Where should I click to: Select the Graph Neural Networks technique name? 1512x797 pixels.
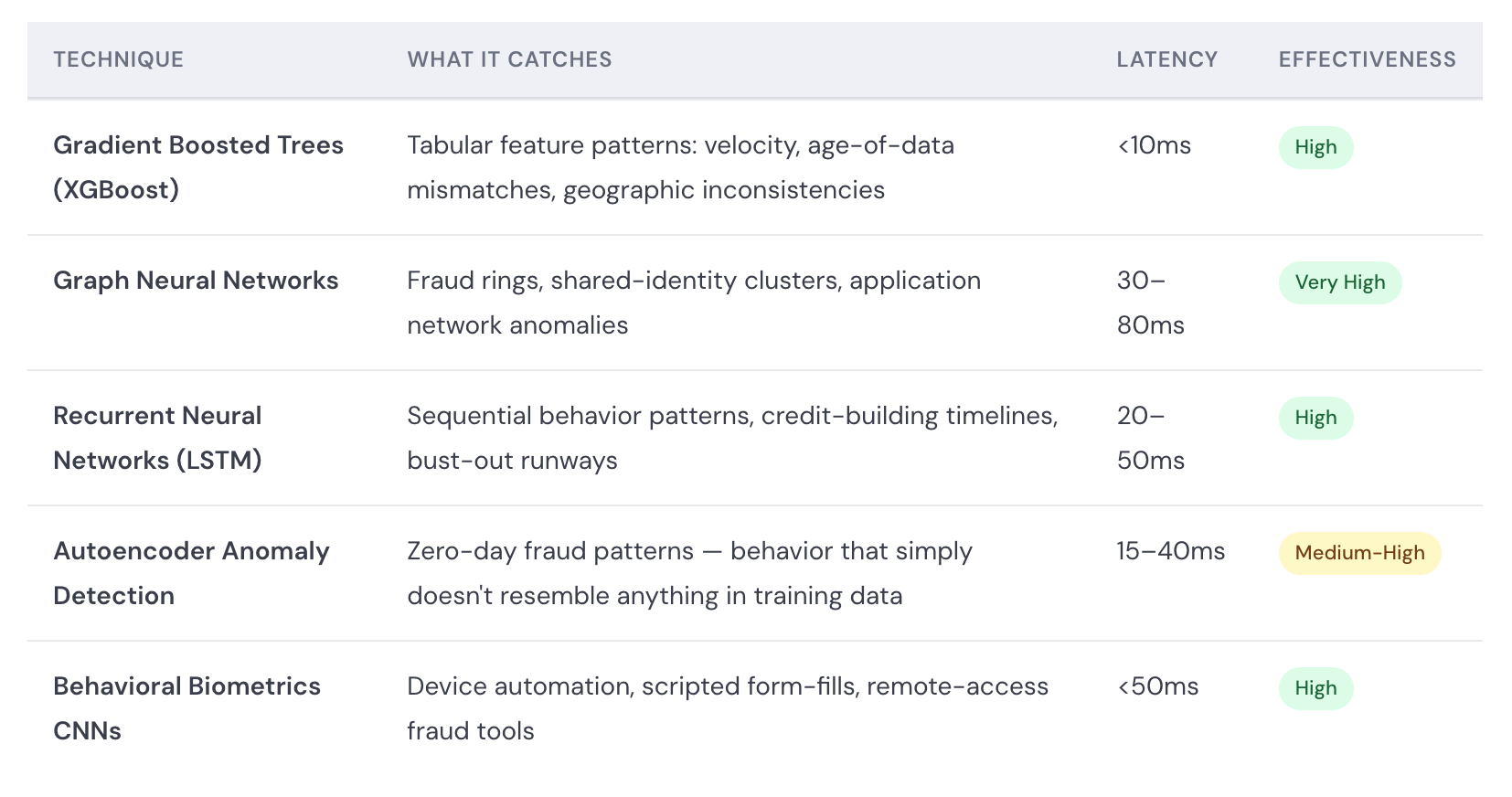tap(196, 281)
